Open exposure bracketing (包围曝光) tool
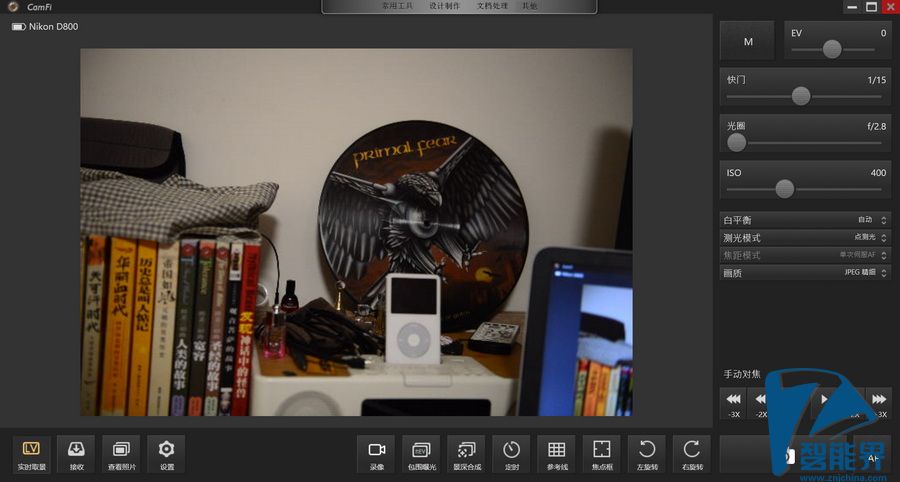900x482 pixels. (x=421, y=454)
